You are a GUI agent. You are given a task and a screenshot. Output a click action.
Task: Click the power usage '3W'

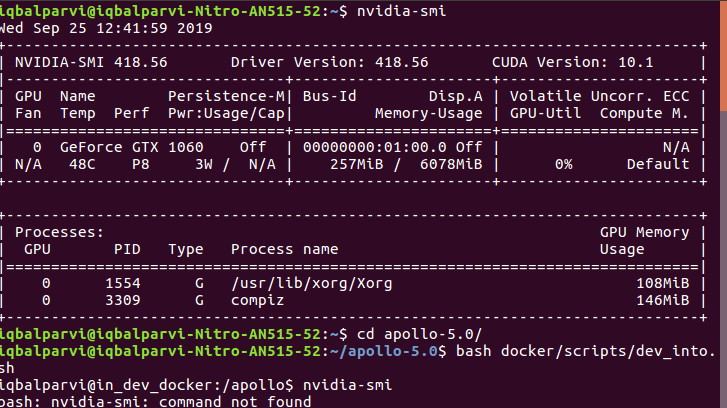tap(204, 164)
